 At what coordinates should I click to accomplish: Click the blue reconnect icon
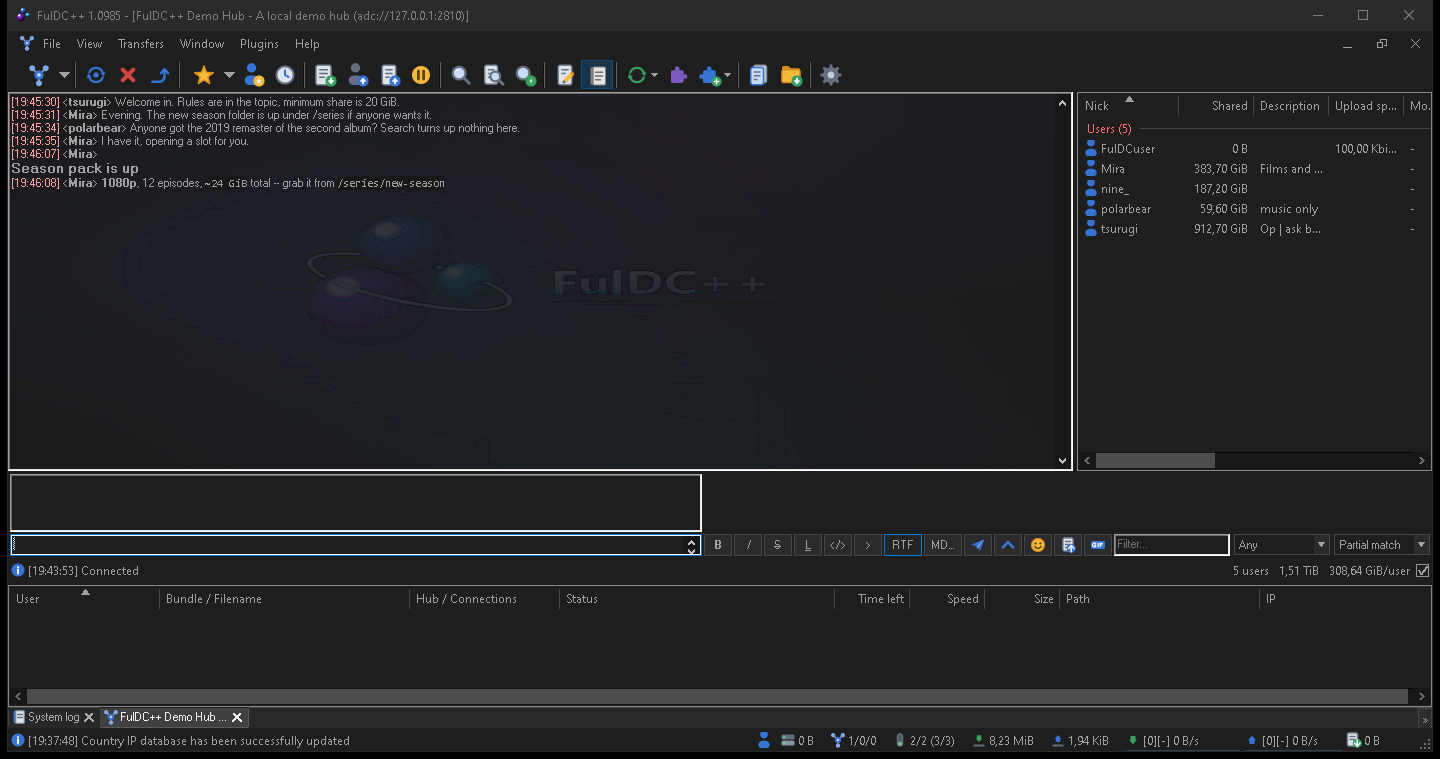point(96,75)
